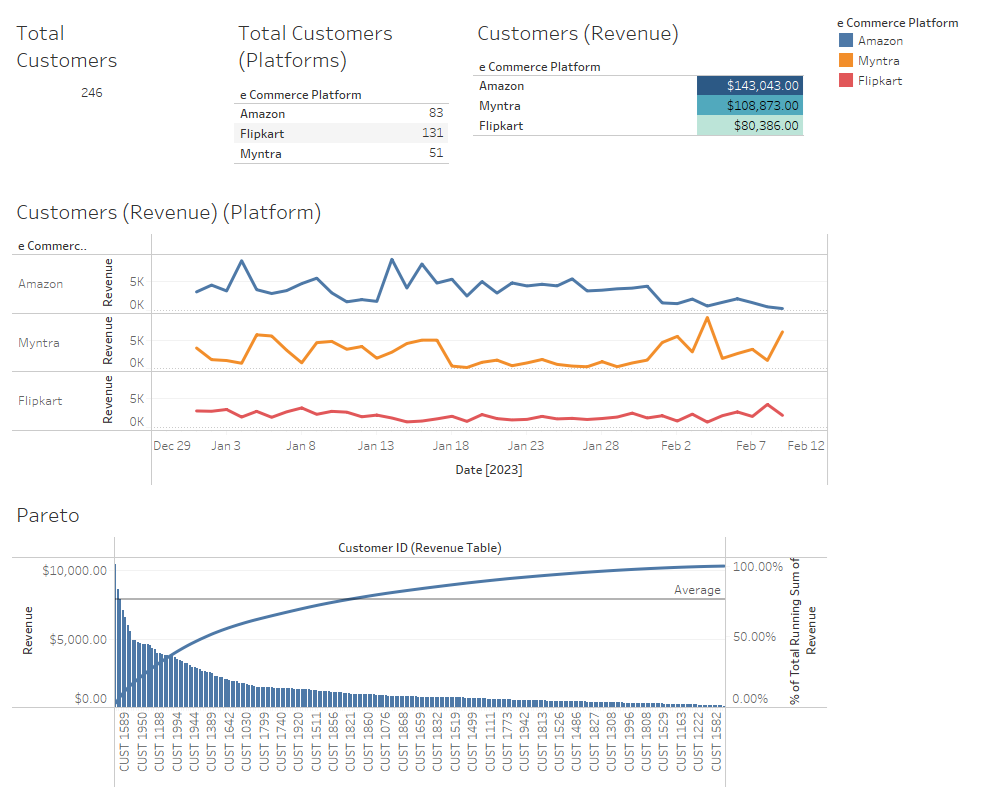The image size is (1000, 800).
Task: Click the Feb 7 date axis label
Action: coord(751,446)
